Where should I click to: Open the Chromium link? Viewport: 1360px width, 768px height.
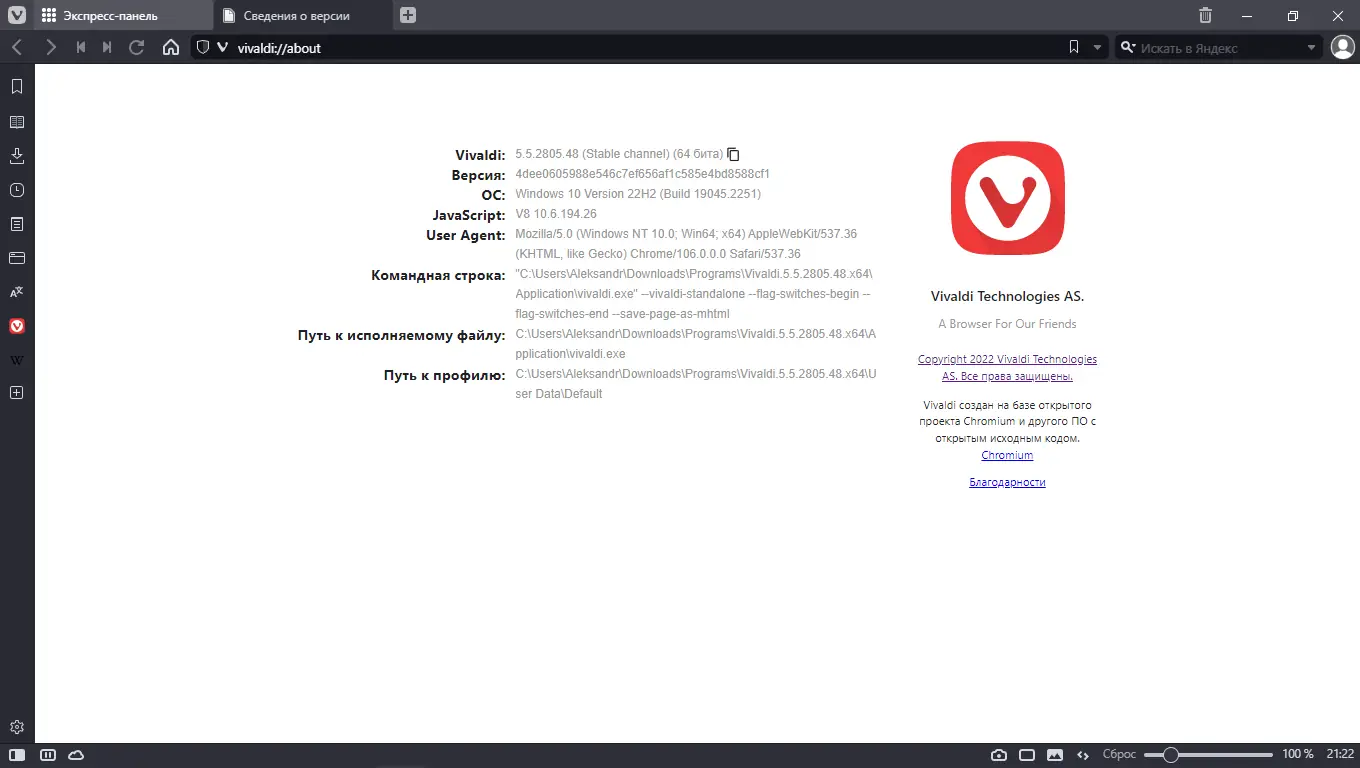1007,455
